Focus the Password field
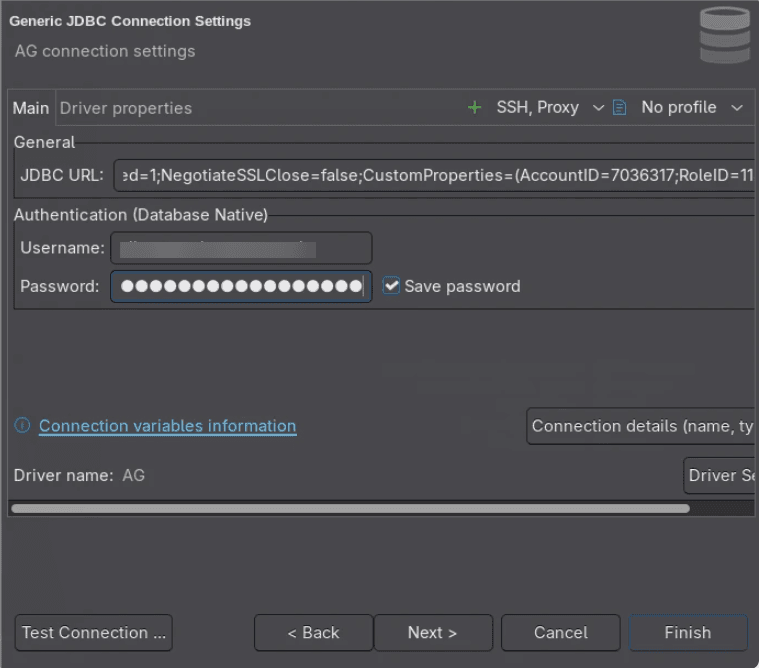 pyautogui.click(x=241, y=287)
